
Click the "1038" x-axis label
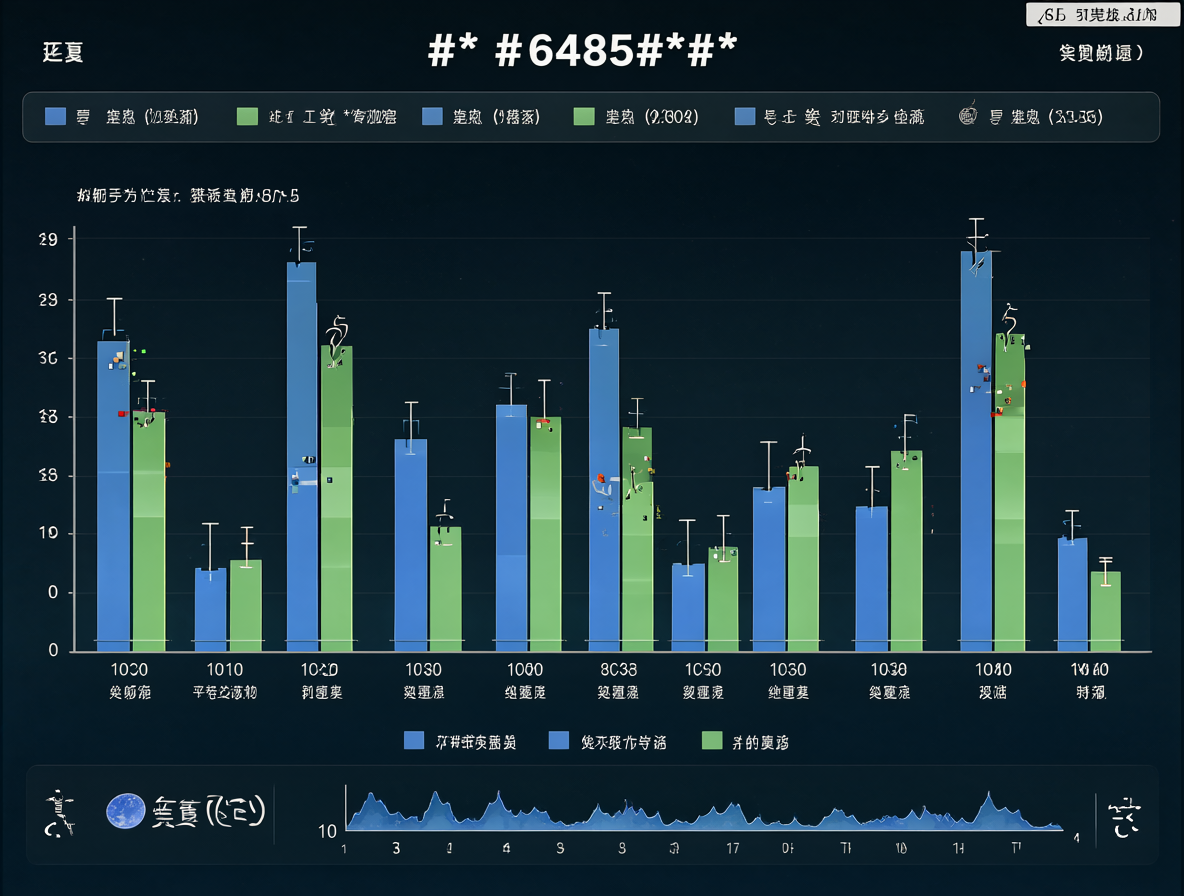point(889,670)
